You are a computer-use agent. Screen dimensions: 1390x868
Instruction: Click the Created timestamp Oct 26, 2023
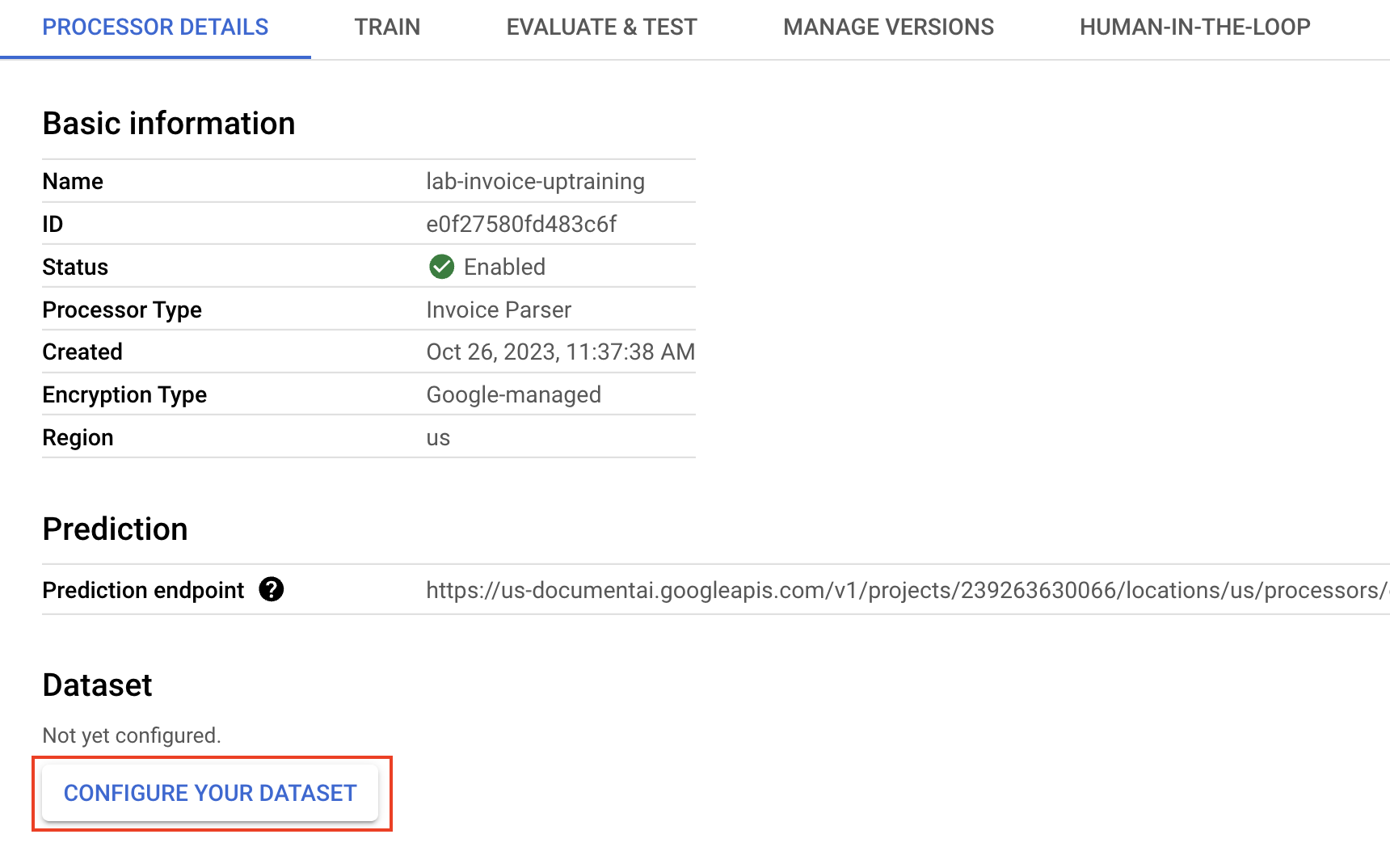560,352
